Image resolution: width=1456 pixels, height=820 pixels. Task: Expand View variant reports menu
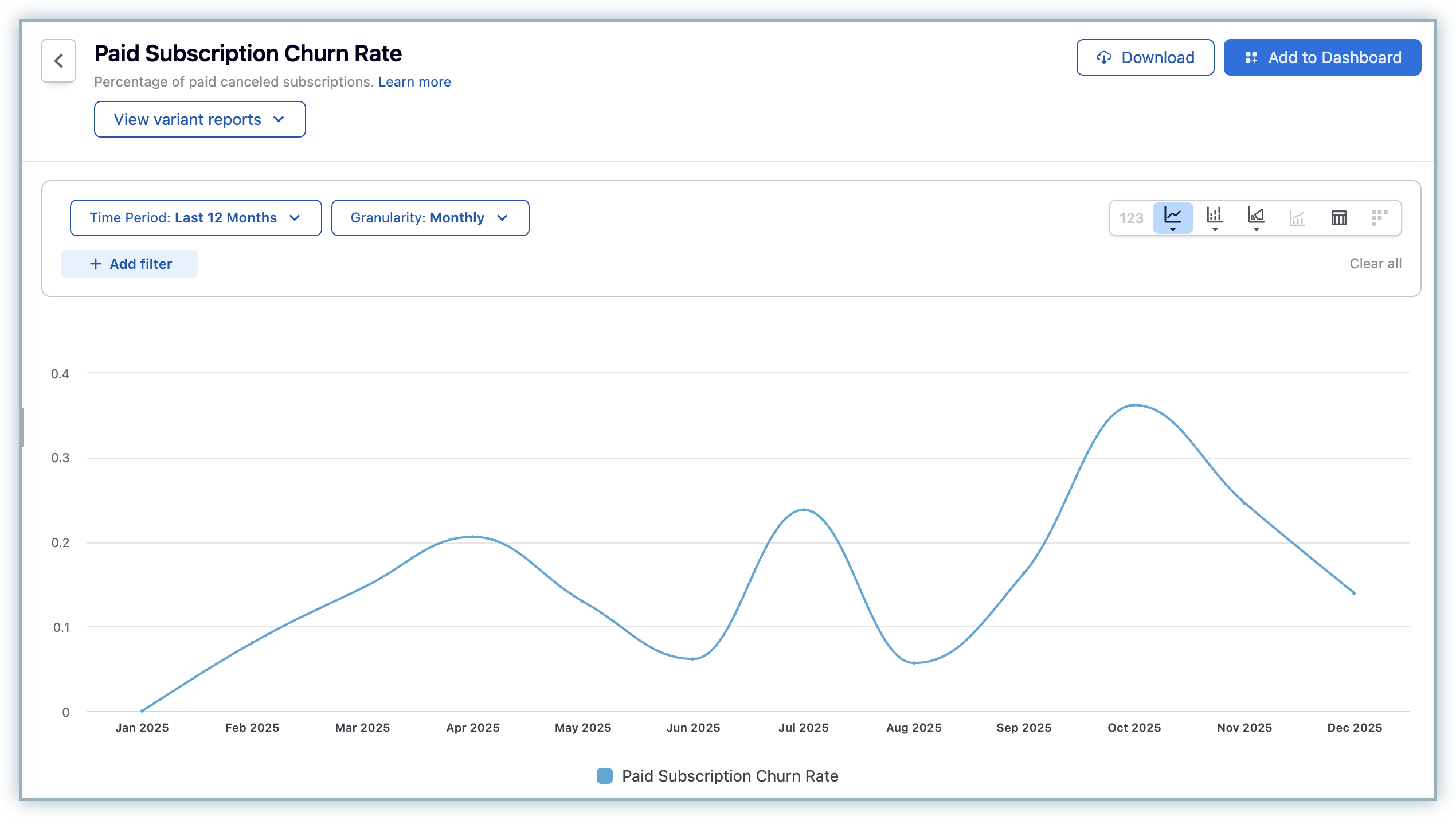(x=199, y=119)
